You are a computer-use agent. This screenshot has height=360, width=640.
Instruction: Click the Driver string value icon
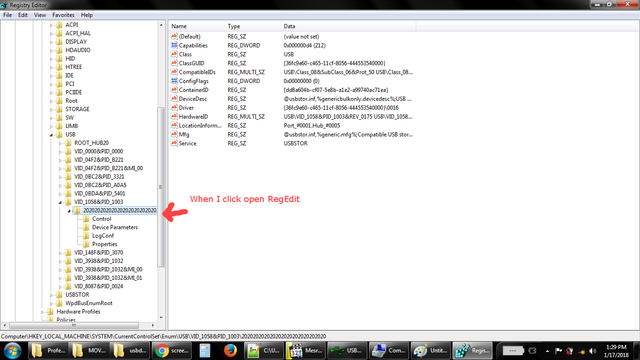[x=174, y=108]
